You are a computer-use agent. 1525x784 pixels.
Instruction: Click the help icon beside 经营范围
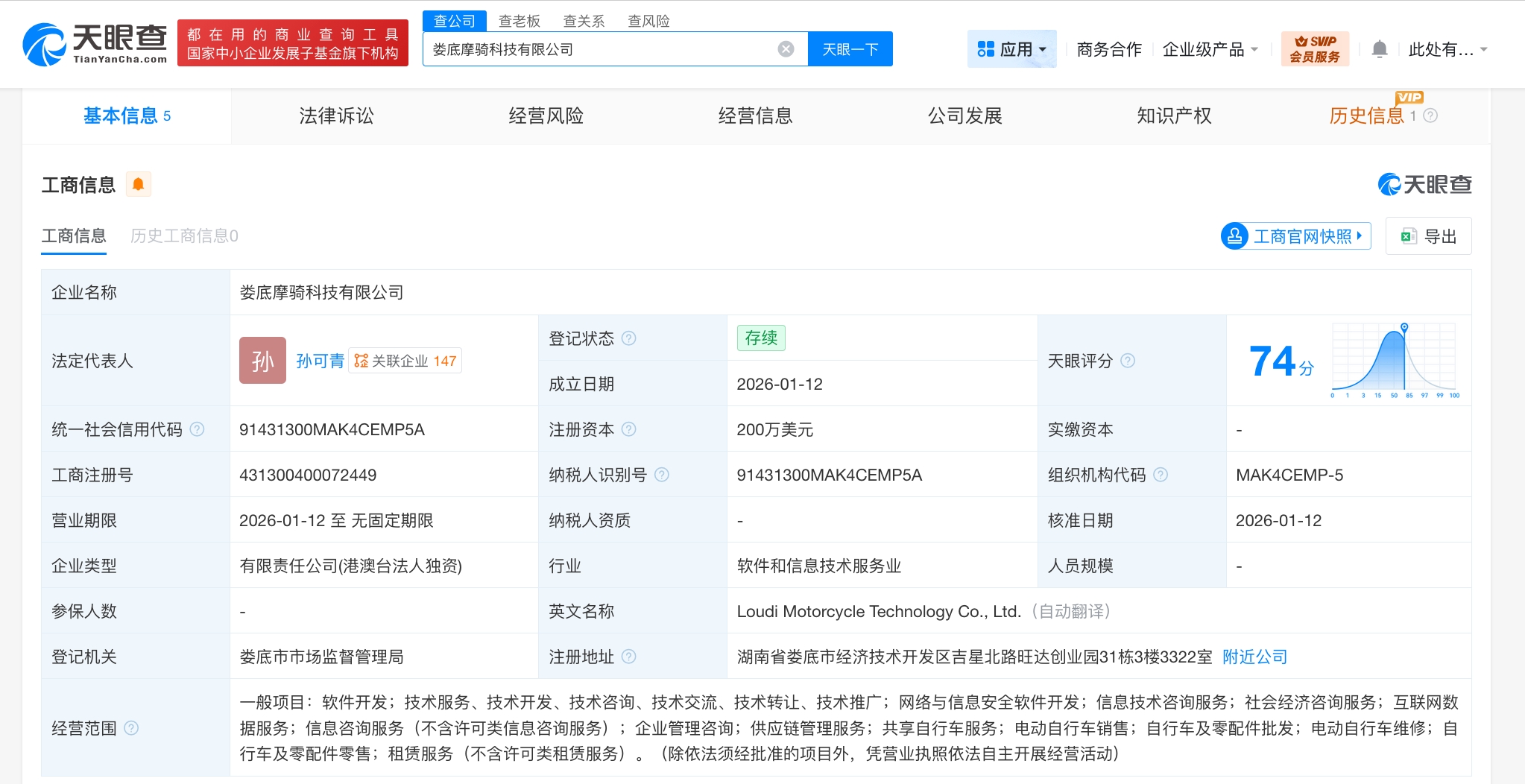(133, 728)
